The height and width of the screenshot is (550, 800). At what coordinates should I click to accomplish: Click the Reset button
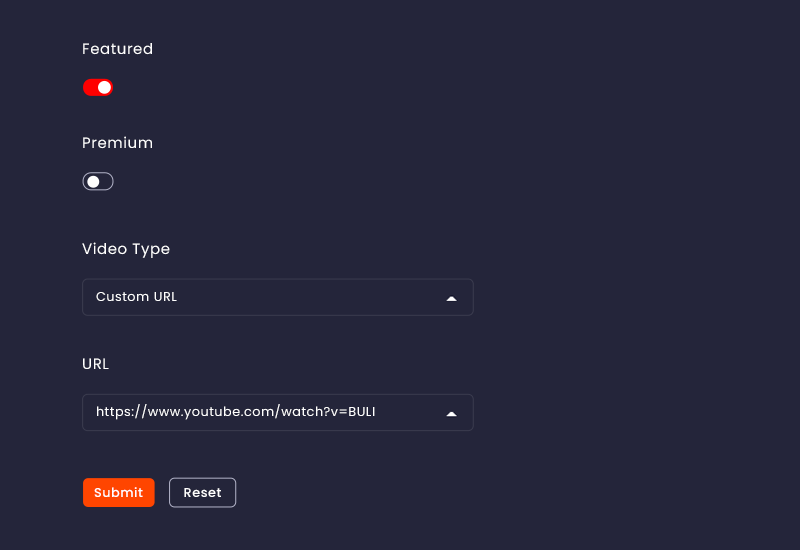pos(202,492)
